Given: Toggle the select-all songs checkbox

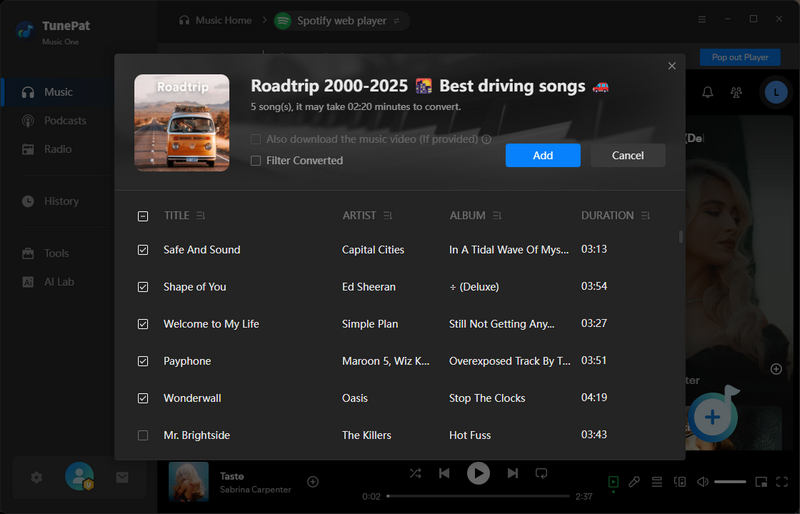Looking at the screenshot, I should click(143, 216).
